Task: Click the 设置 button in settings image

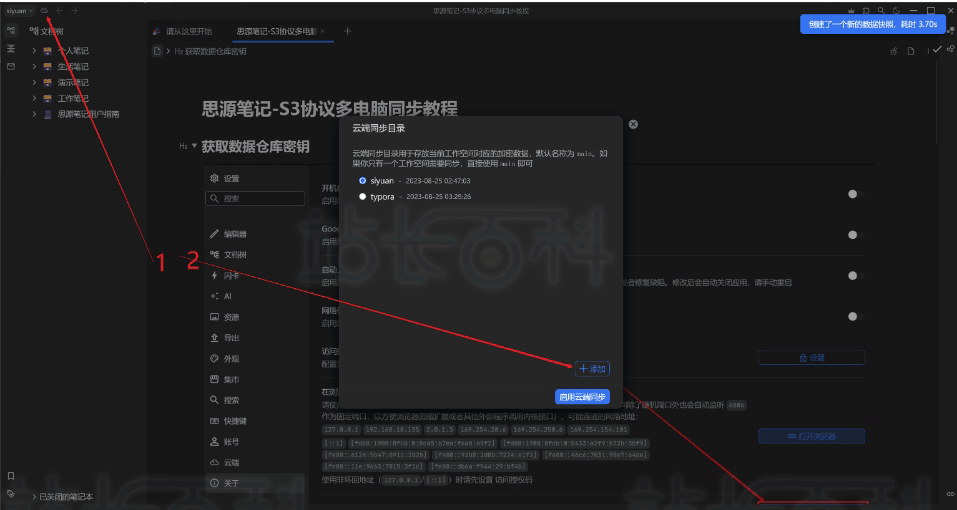Action: tap(811, 358)
